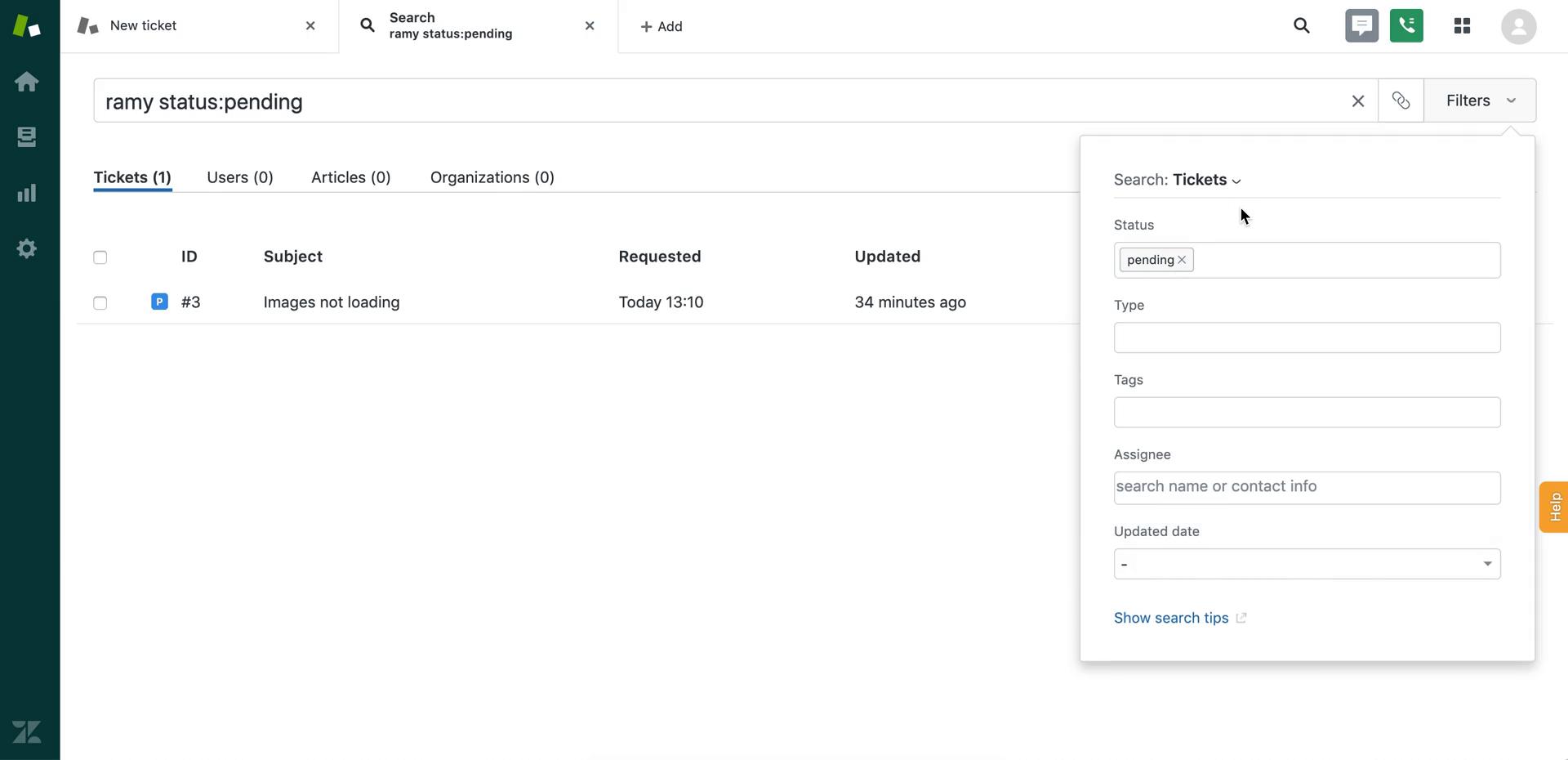
Task: Open Views in sidebar
Action: point(27,136)
